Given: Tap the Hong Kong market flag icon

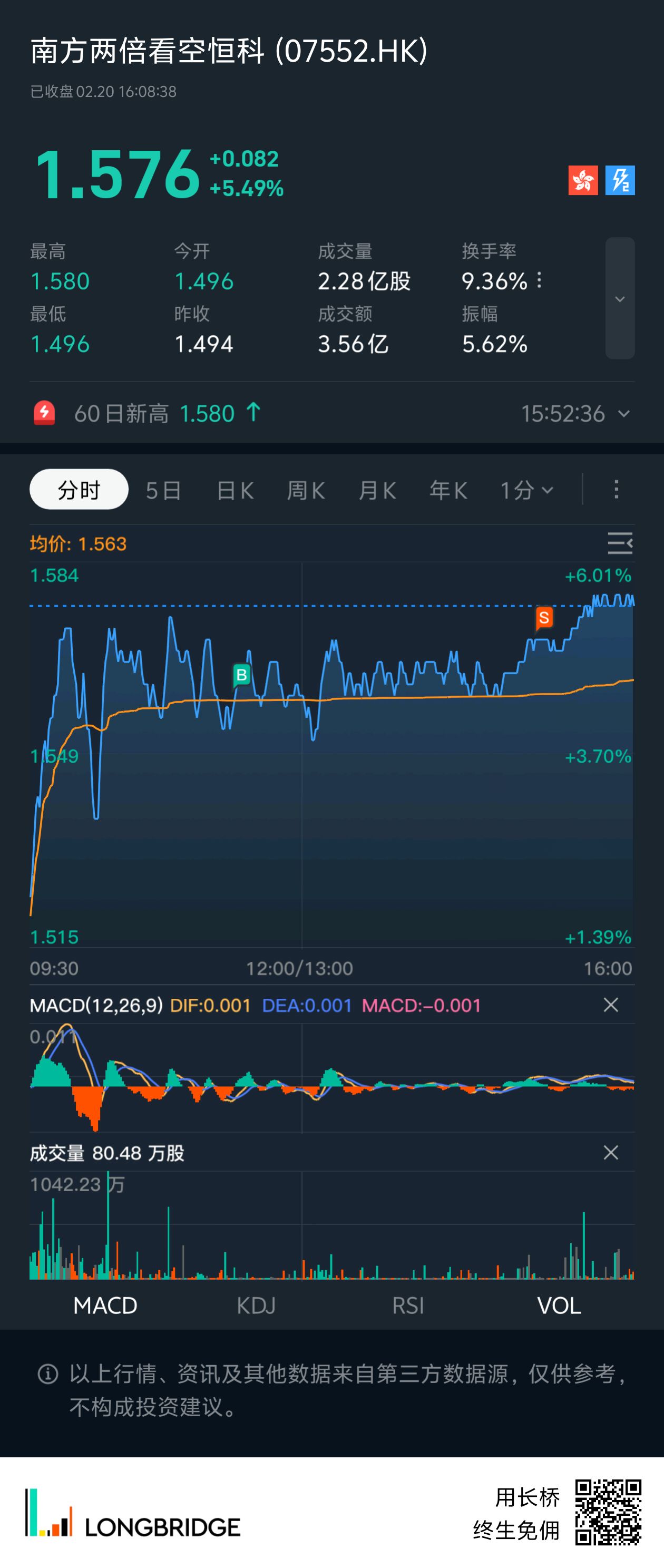Looking at the screenshot, I should (x=582, y=180).
